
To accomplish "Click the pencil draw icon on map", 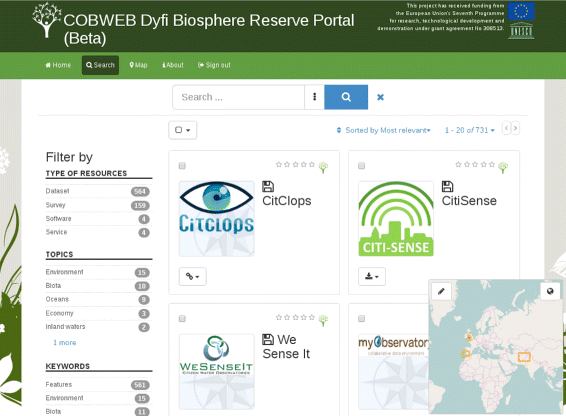I will 441,291.
